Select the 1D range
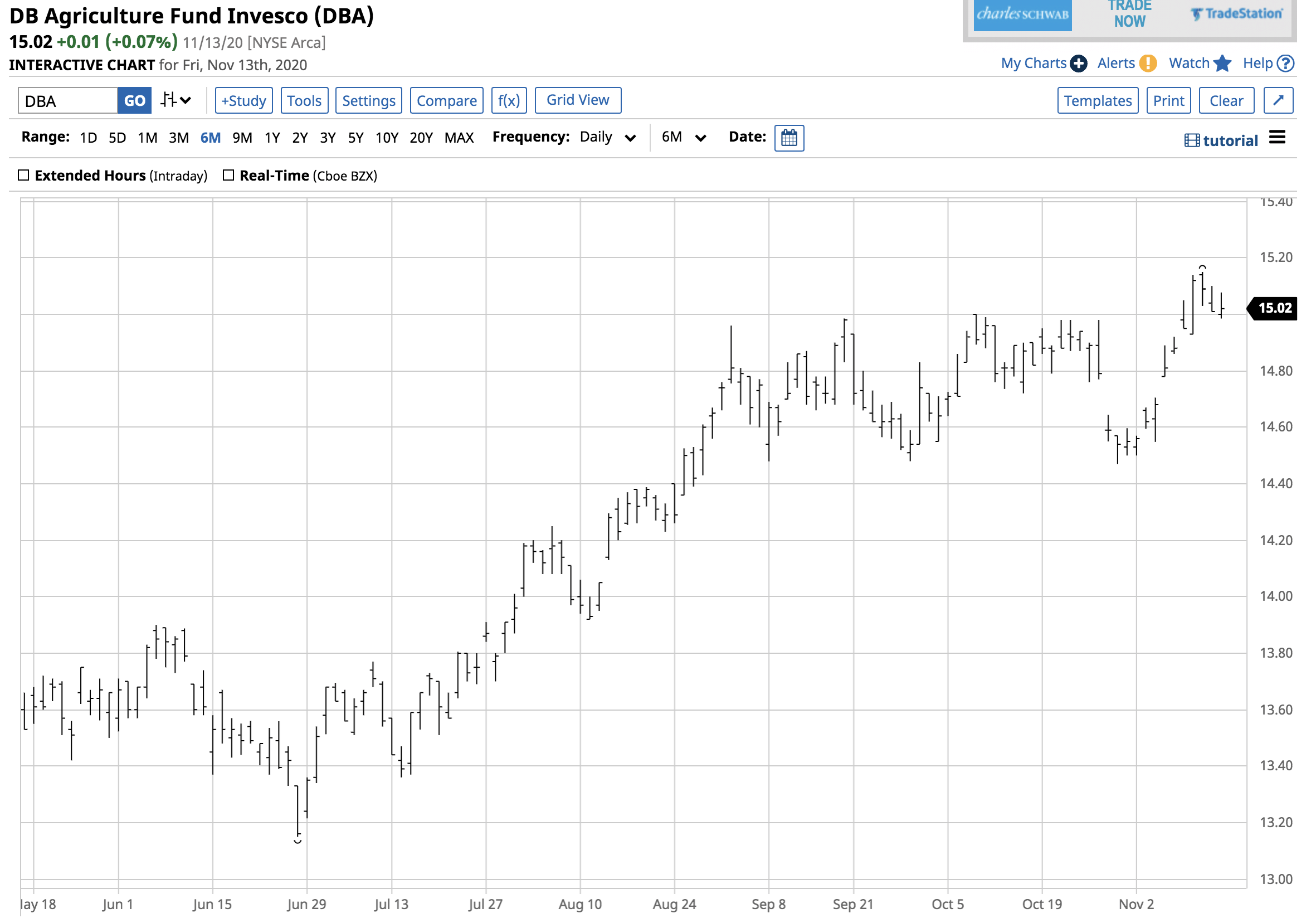The width and height of the screenshot is (1316, 923). point(88,138)
